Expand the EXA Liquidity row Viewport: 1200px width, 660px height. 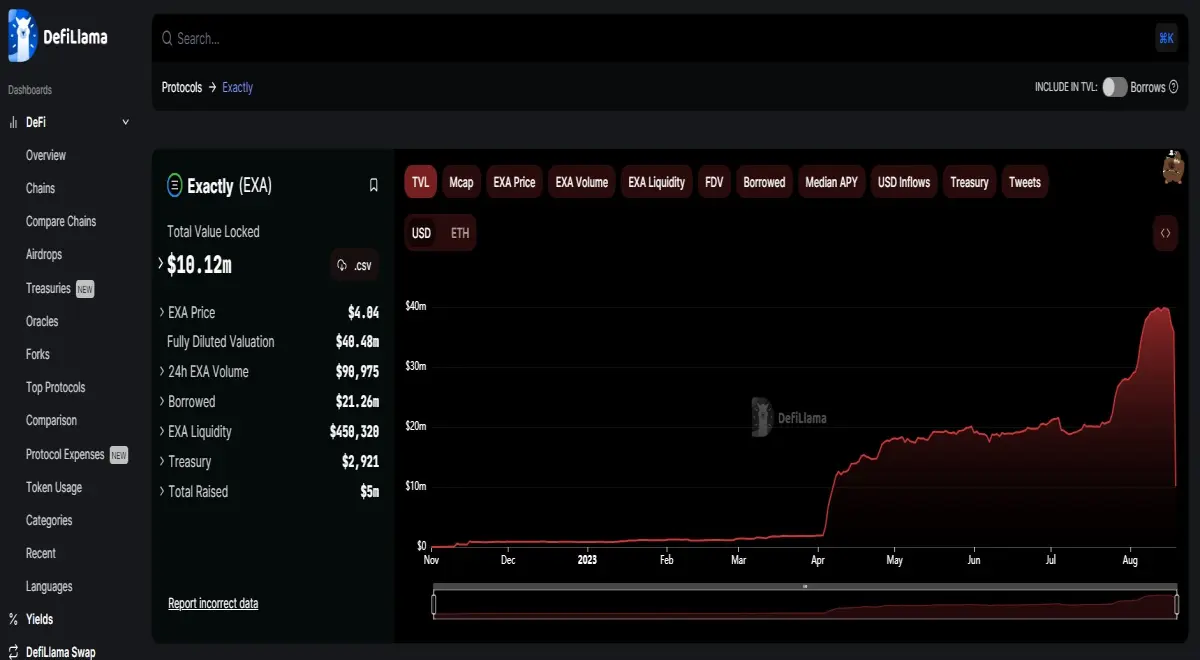162,431
